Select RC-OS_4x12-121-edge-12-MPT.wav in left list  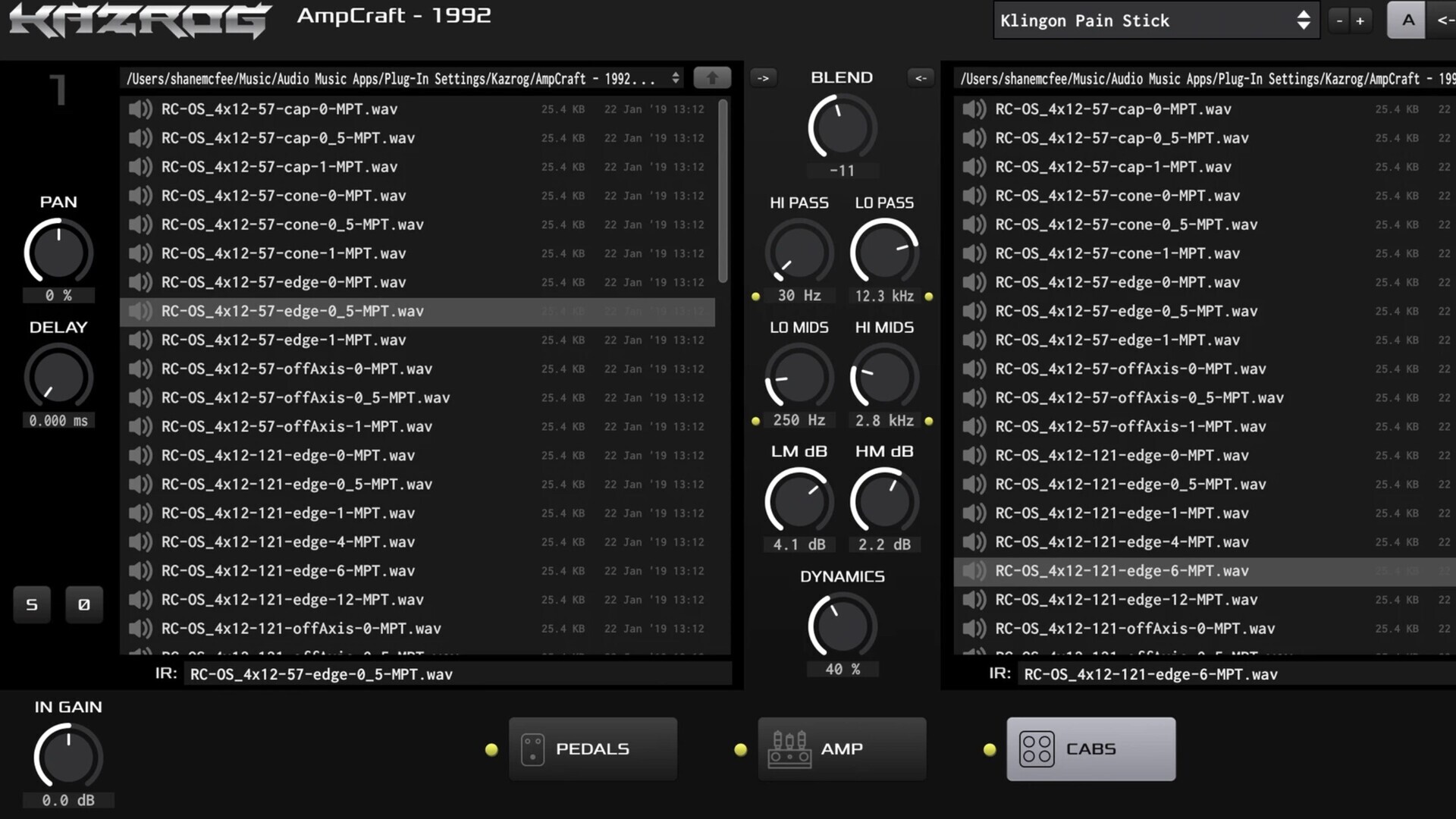coord(292,600)
